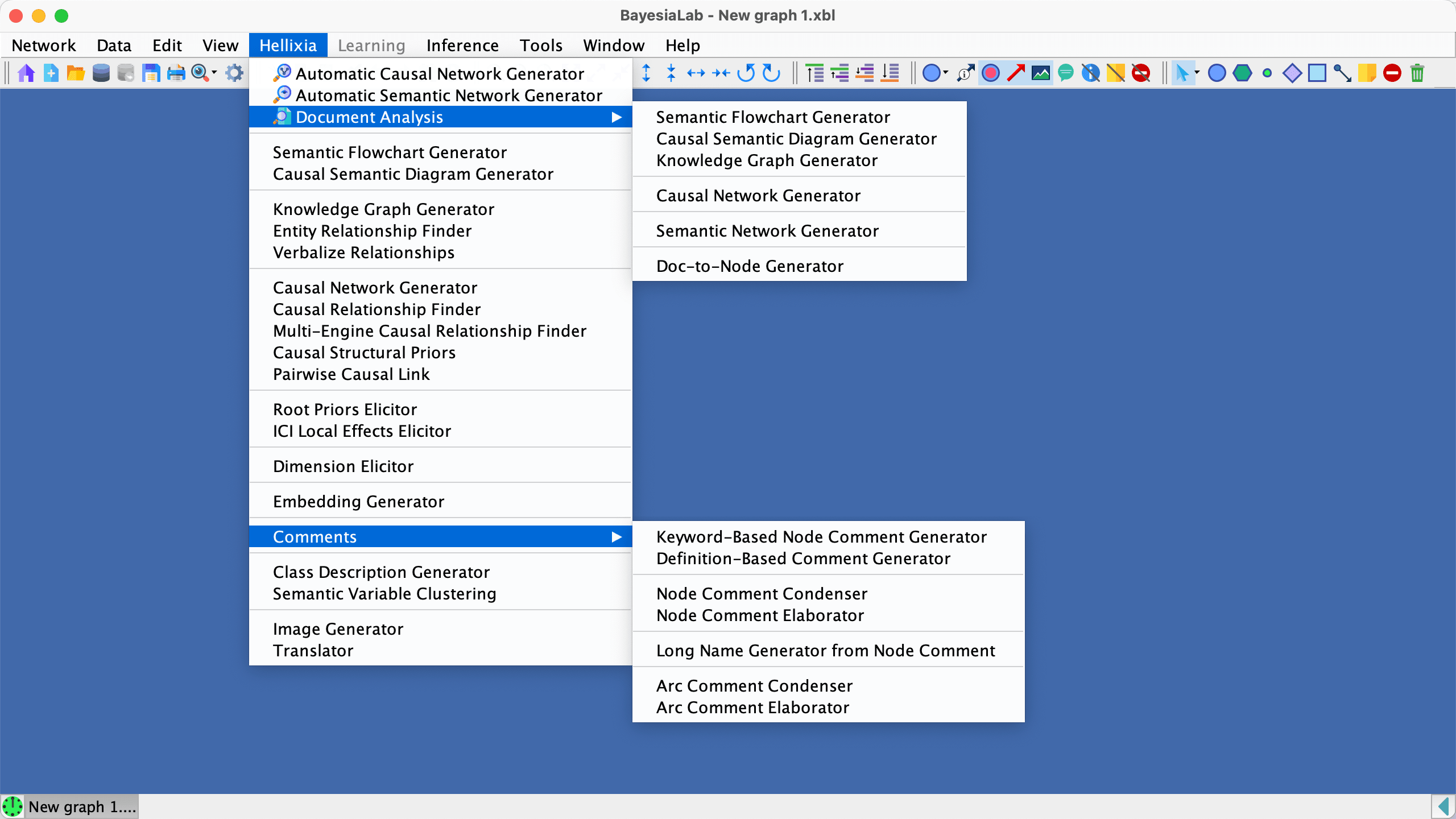Create a new graph with the plus-document icon

coord(51,73)
